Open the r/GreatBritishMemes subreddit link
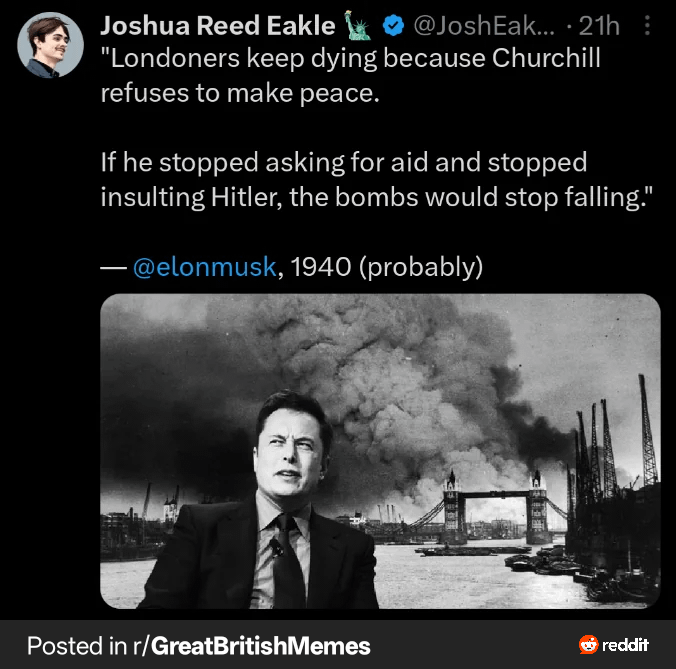This screenshot has height=669, width=676. click(x=260, y=646)
